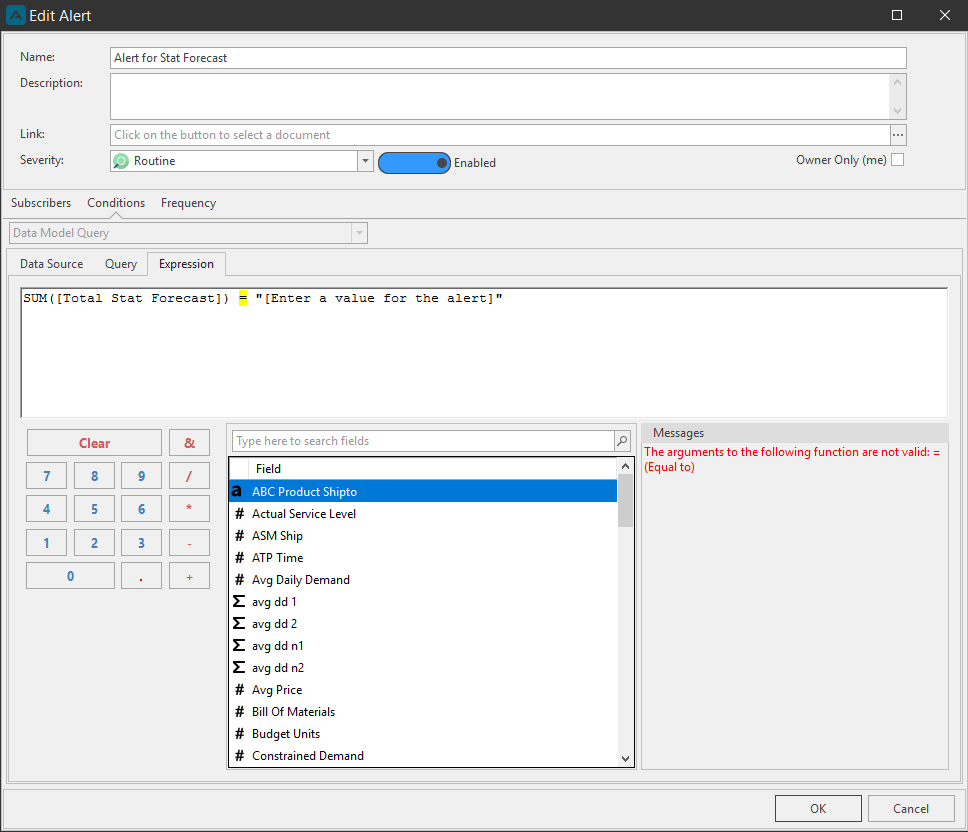Click the number icon beside Actual Service Level

pyautogui.click(x=240, y=514)
